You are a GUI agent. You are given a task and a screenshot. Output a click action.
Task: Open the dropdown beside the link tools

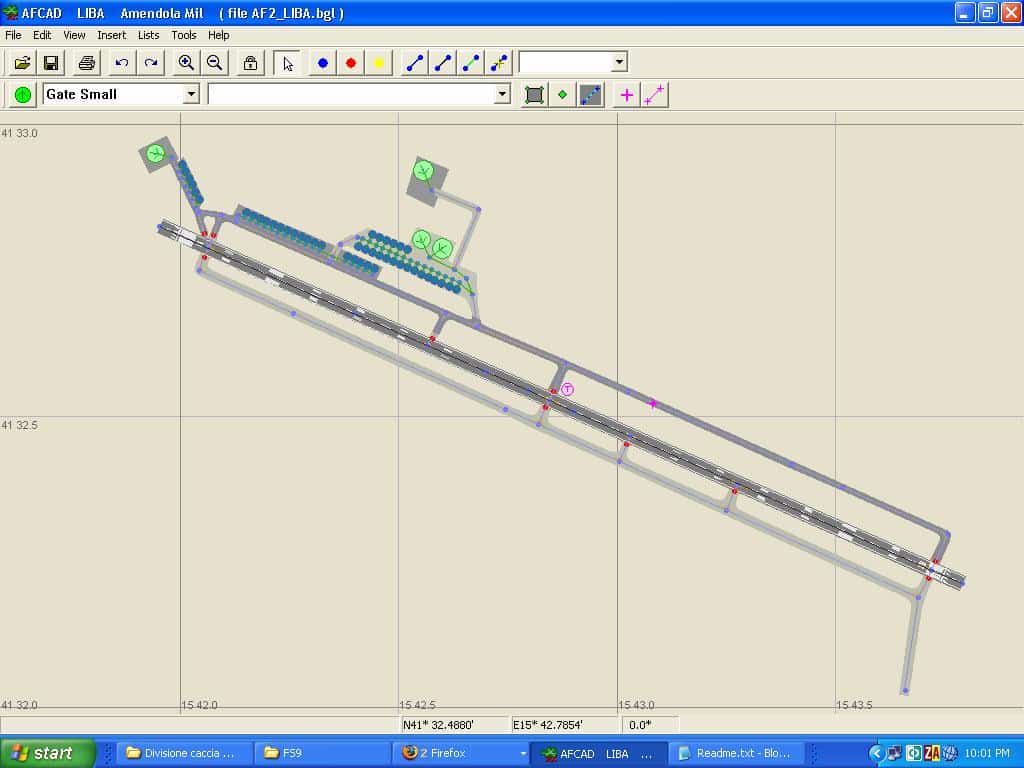tap(619, 62)
